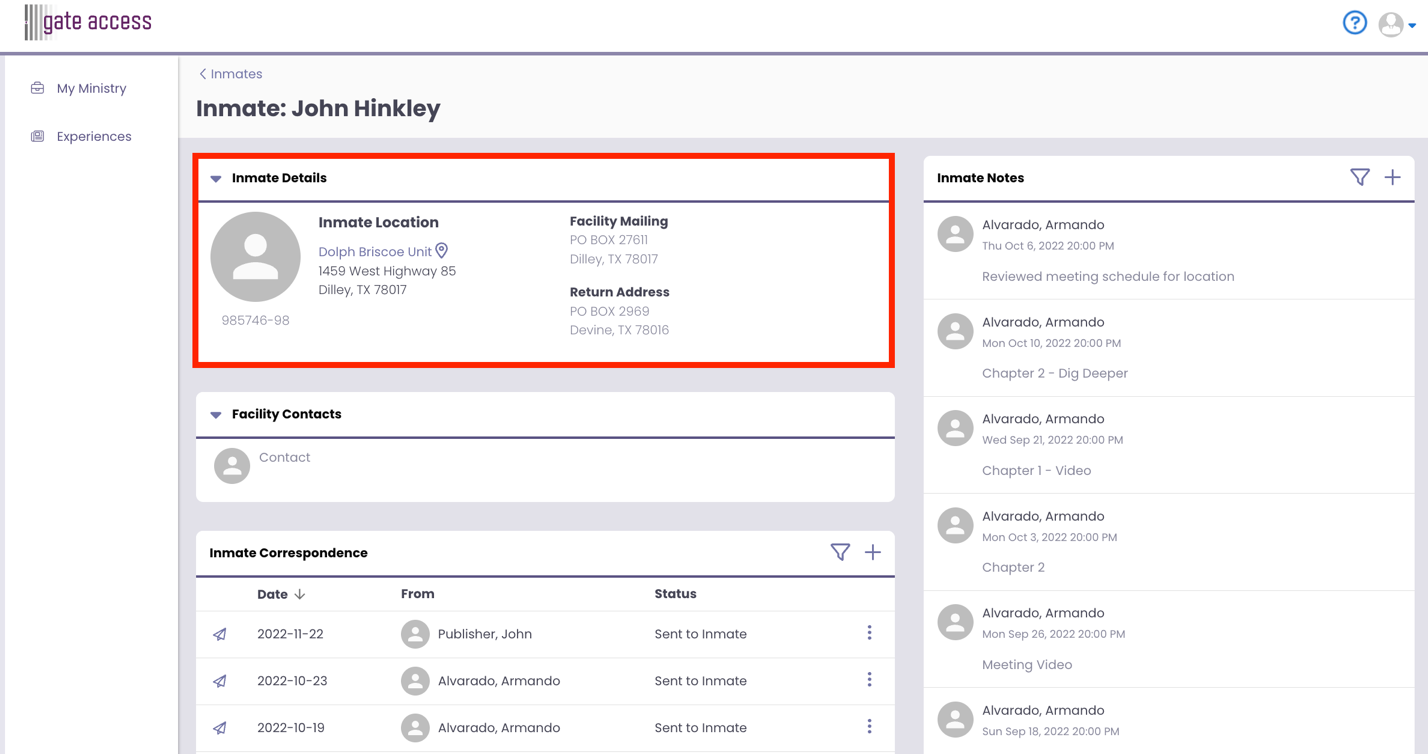Click sent paper-plane icon for 2022-11-22
1428x754 pixels.
pos(220,634)
